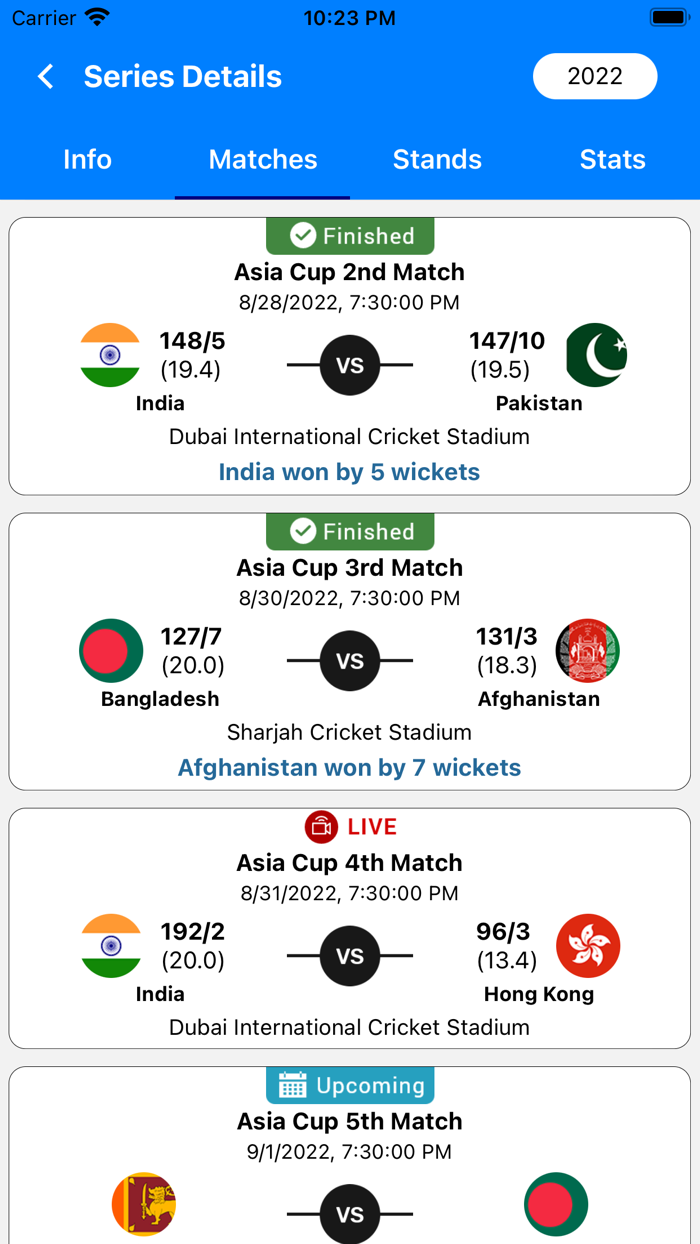
Task: Switch to the Stands tab
Action: [437, 159]
